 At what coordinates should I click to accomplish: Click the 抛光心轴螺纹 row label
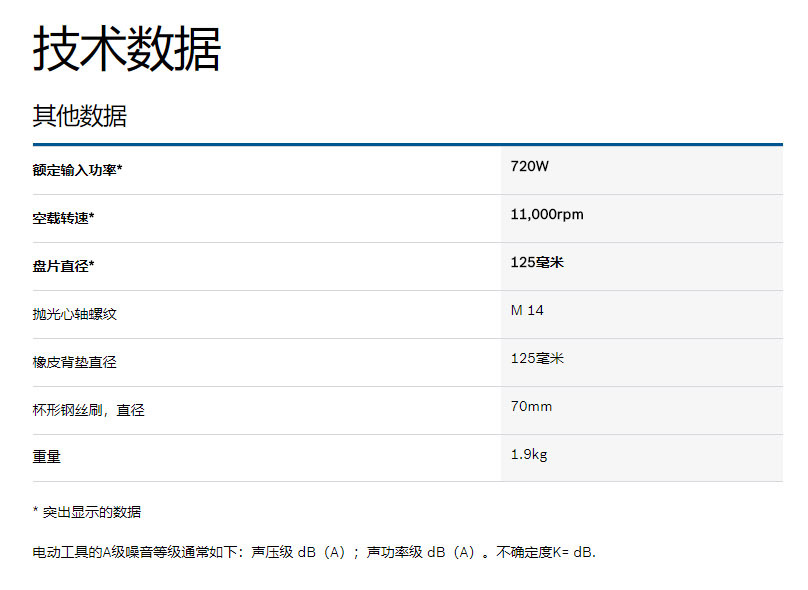(75, 314)
